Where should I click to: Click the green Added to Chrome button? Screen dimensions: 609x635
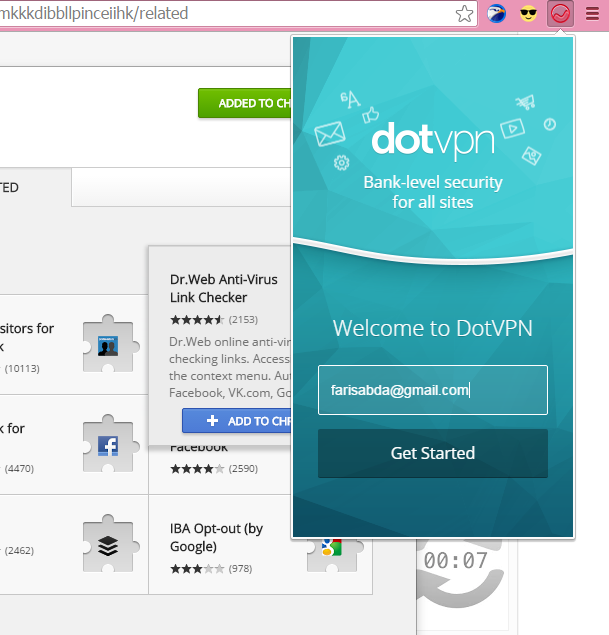click(245, 103)
